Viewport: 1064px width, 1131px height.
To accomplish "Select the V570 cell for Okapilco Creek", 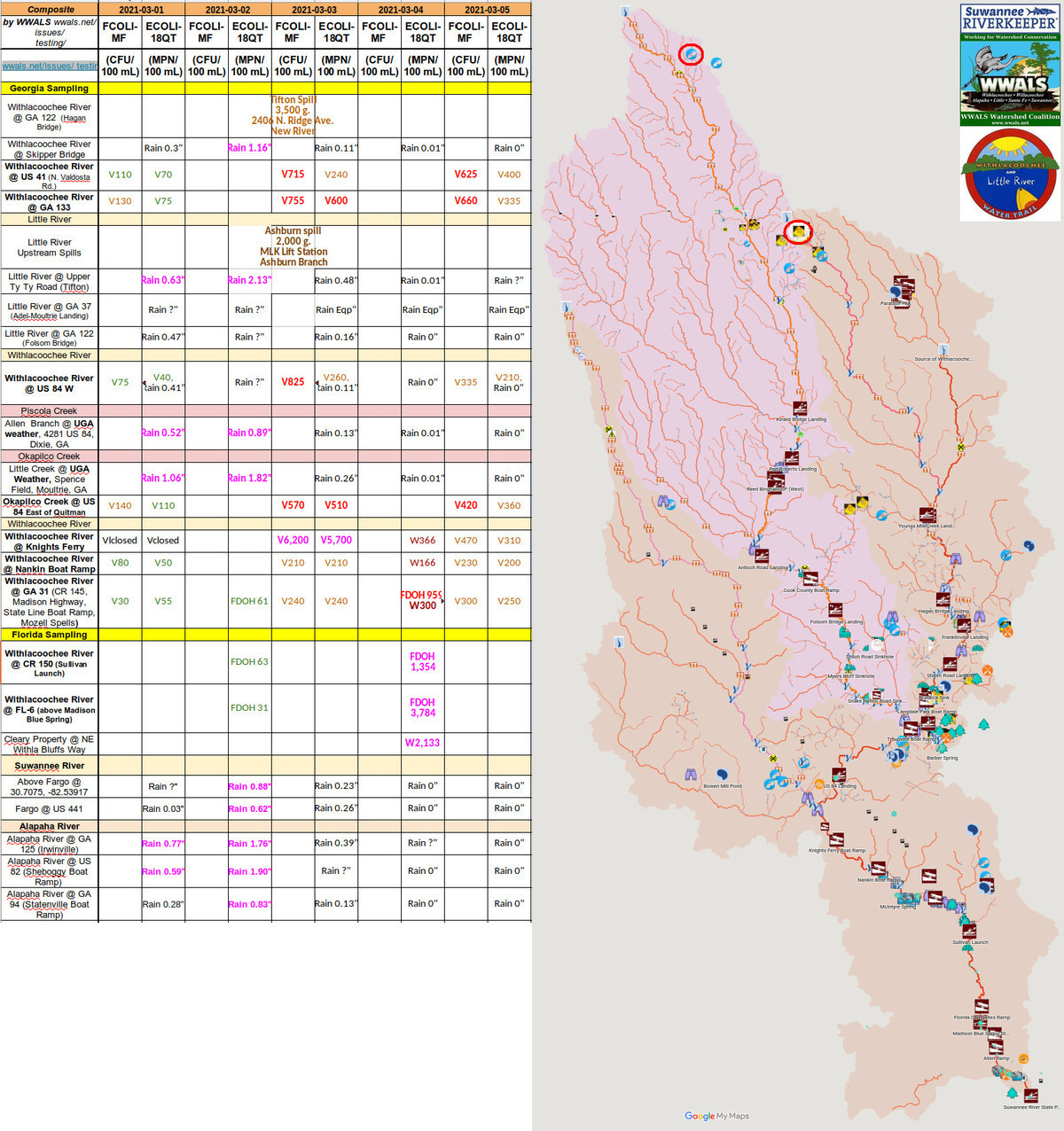I will click(x=293, y=505).
